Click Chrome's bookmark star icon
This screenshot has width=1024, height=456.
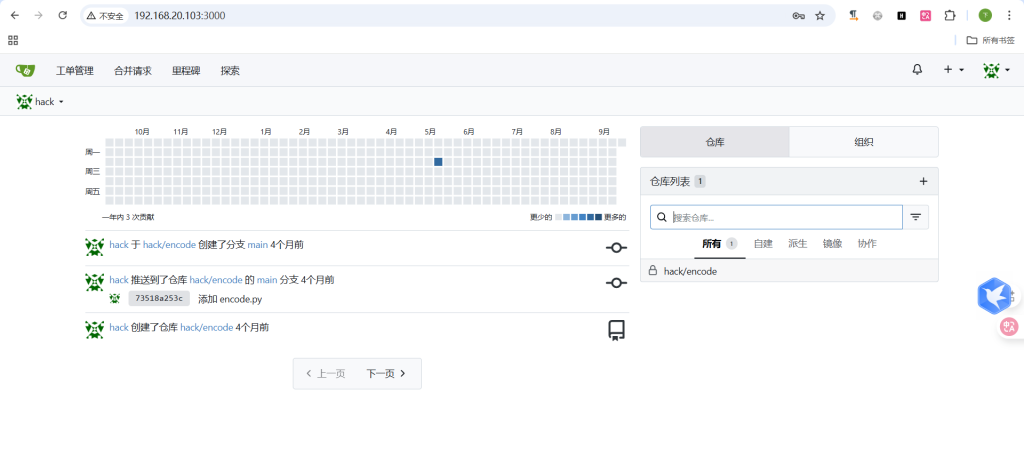pos(820,16)
